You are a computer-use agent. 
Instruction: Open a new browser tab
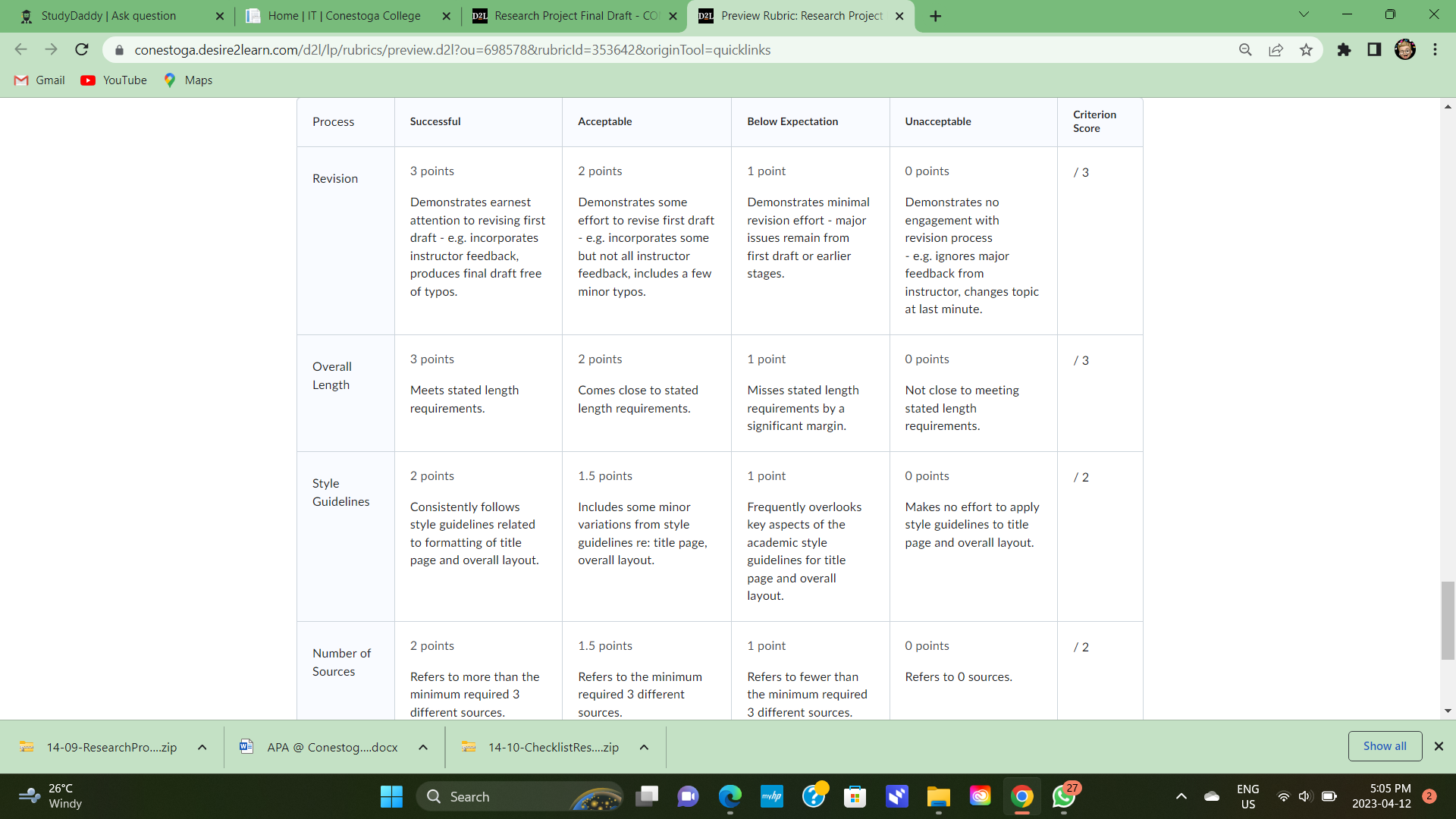click(x=936, y=16)
